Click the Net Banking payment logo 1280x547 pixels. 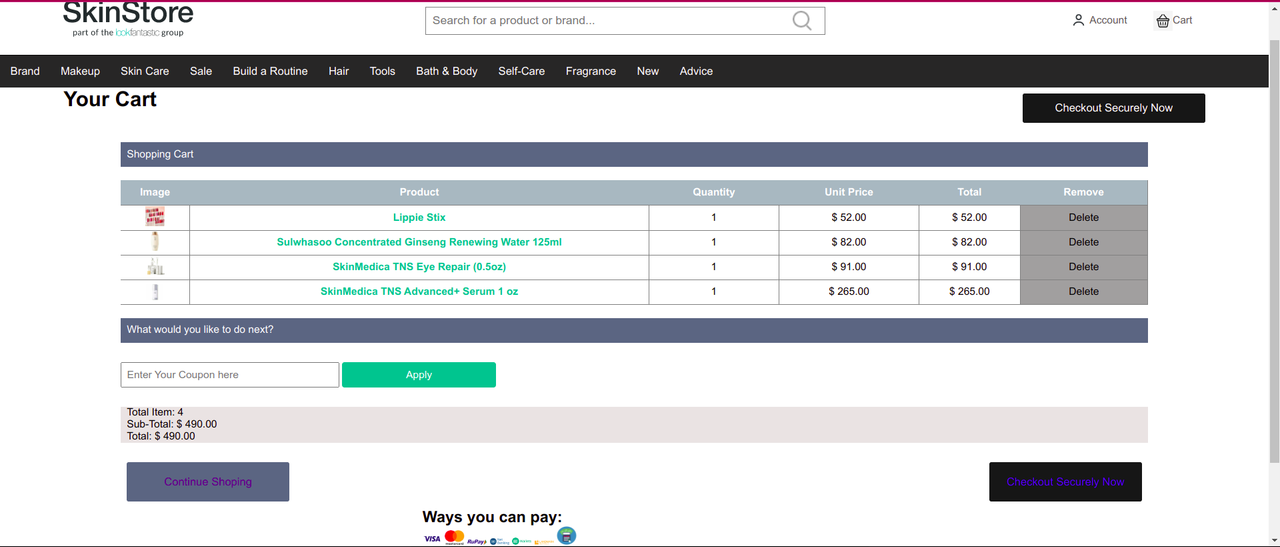pyautogui.click(x=499, y=540)
